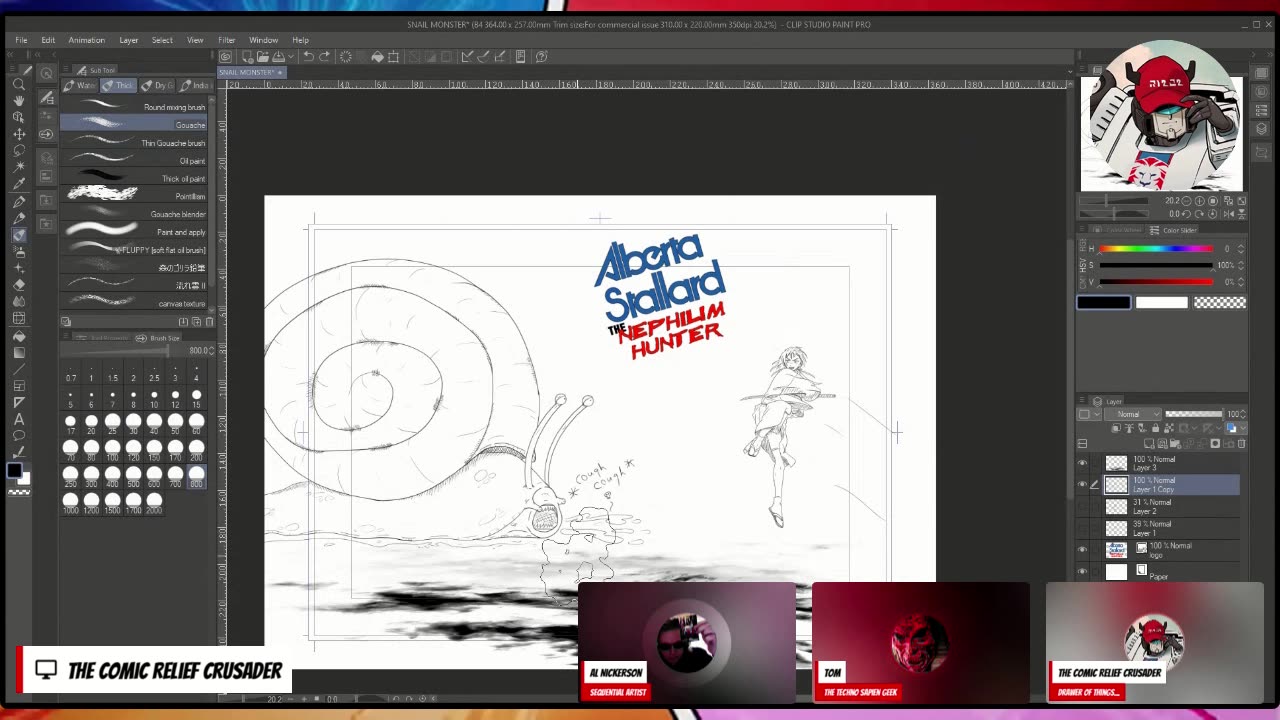Select the transparent checkered color swatch
The image size is (1280, 720).
click(1220, 303)
